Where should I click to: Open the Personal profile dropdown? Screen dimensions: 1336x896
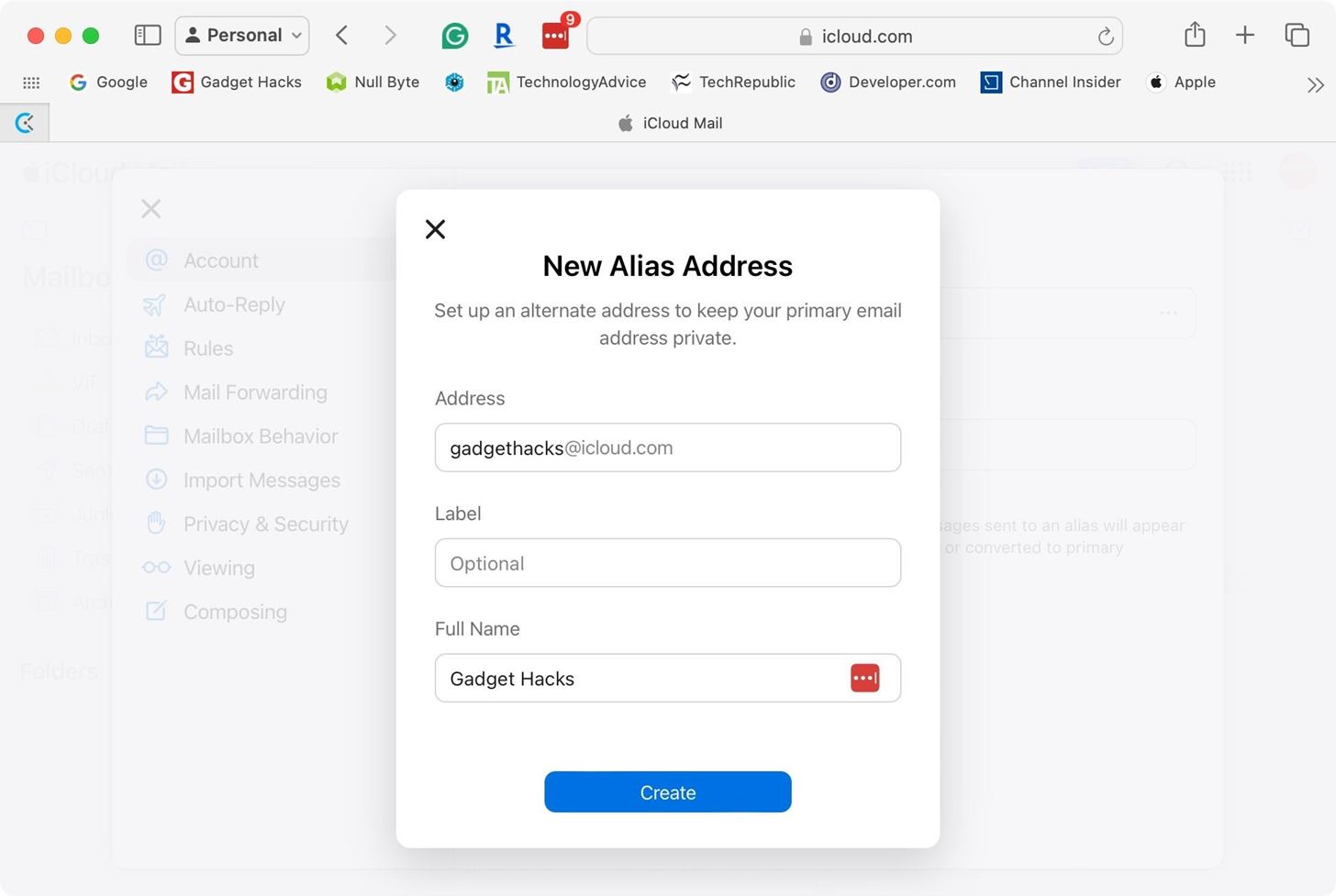[x=241, y=35]
